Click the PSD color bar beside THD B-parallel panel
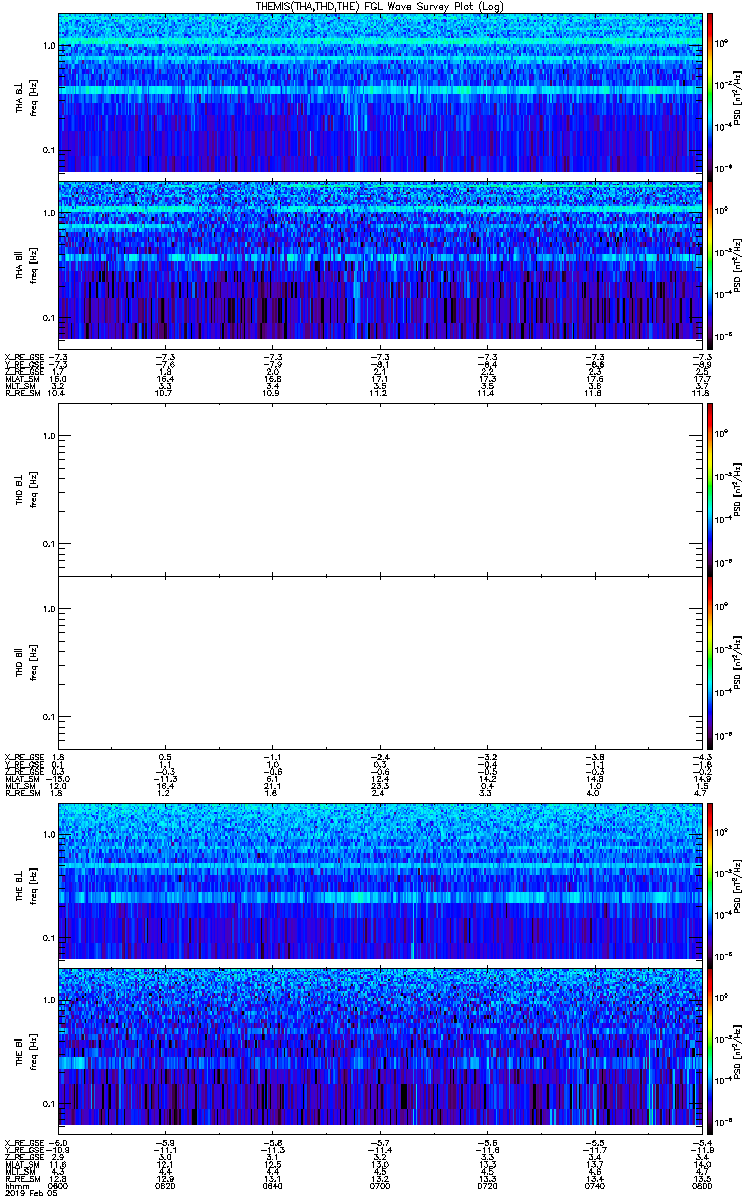 point(710,663)
